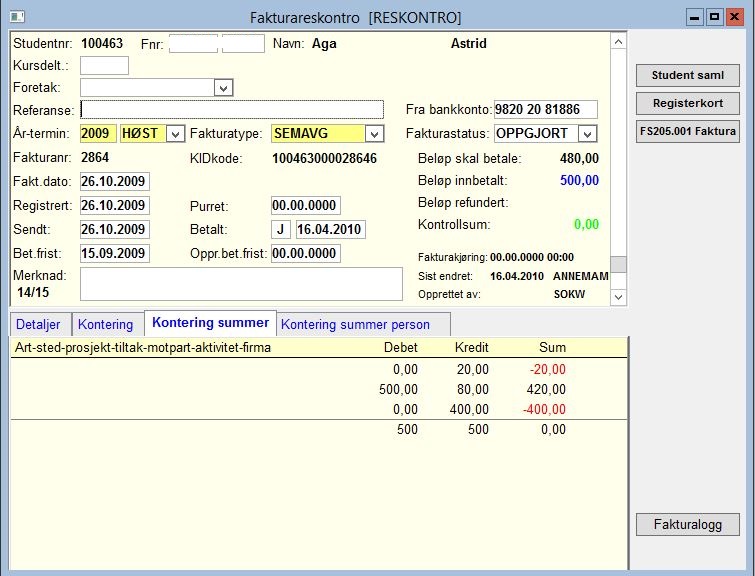Click the Art-sted-prosjekt column header
Viewport: 755px width, 576px height.
(x=143, y=348)
